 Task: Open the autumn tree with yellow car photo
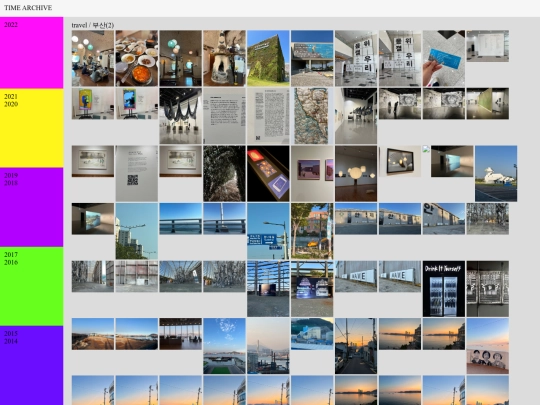pyautogui.click(x=312, y=231)
